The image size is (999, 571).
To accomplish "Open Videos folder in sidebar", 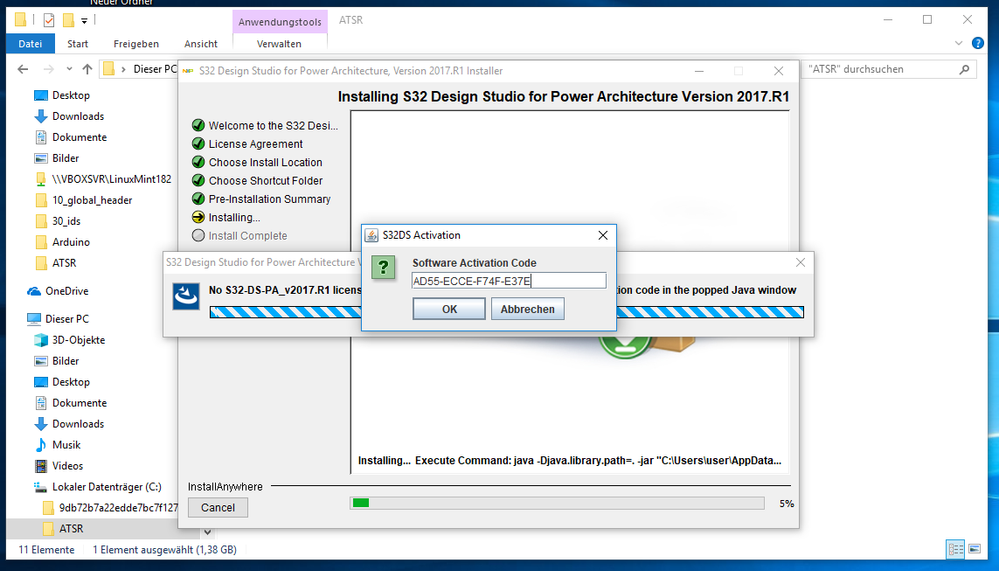I will [68, 466].
